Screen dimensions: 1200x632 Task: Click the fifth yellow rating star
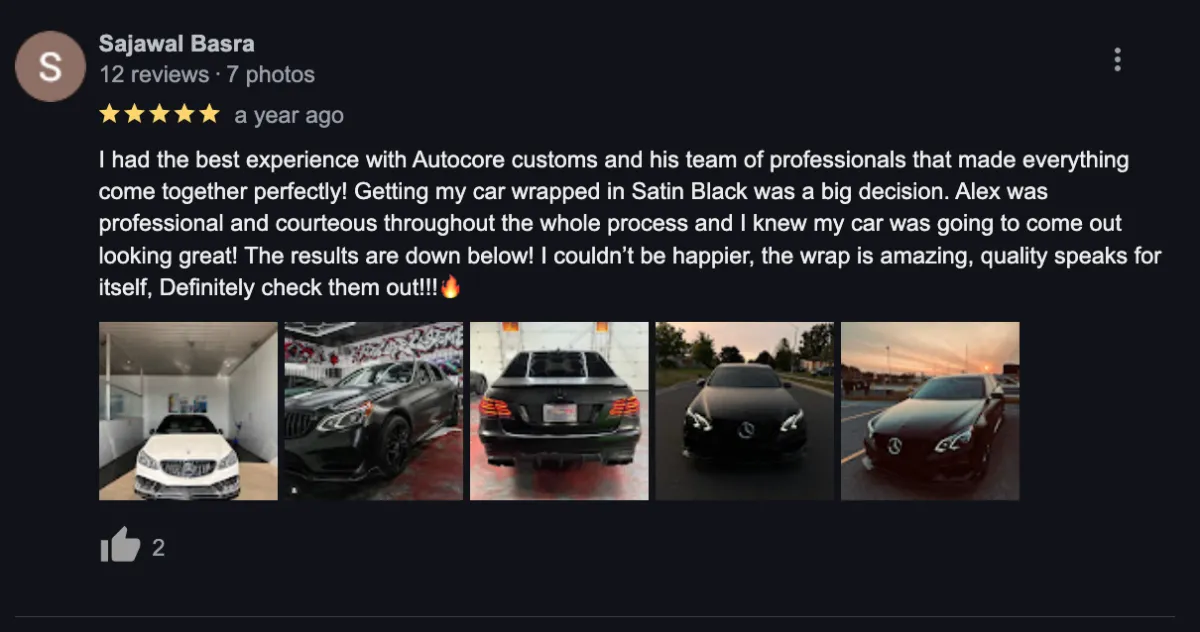coord(208,115)
